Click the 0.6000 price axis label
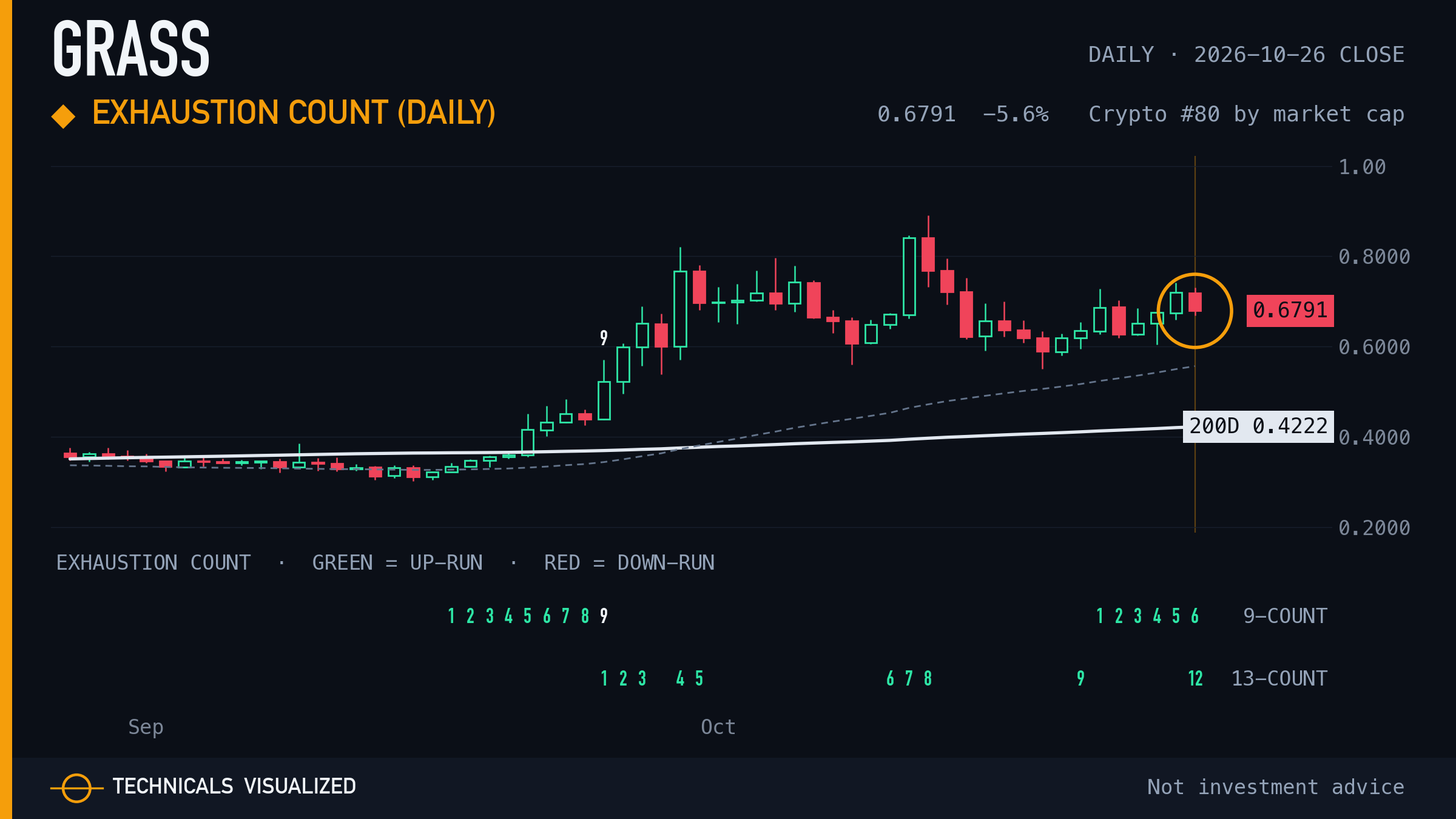The image size is (1456, 819). click(1374, 347)
